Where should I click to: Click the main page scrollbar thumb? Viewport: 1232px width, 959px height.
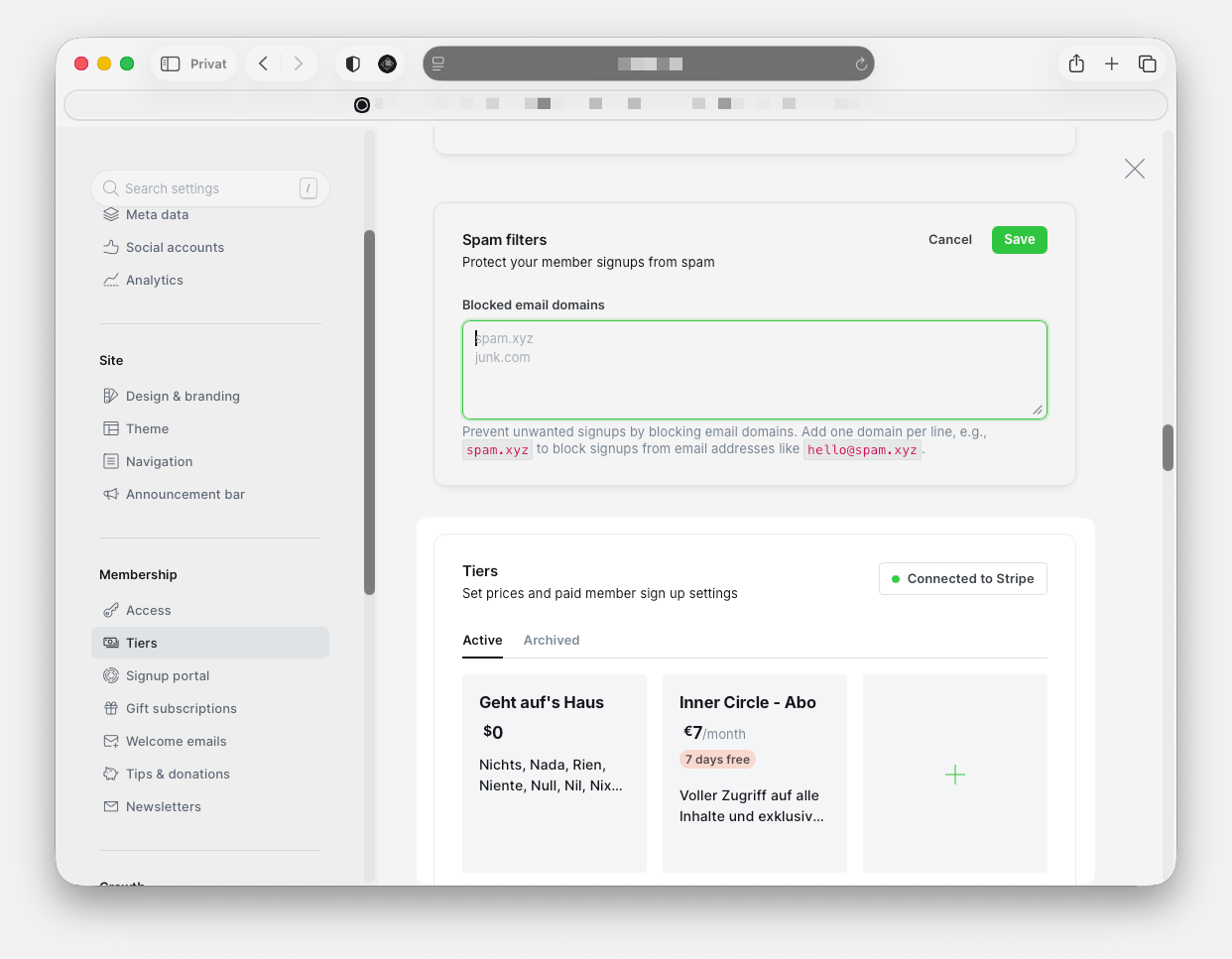tap(1169, 448)
